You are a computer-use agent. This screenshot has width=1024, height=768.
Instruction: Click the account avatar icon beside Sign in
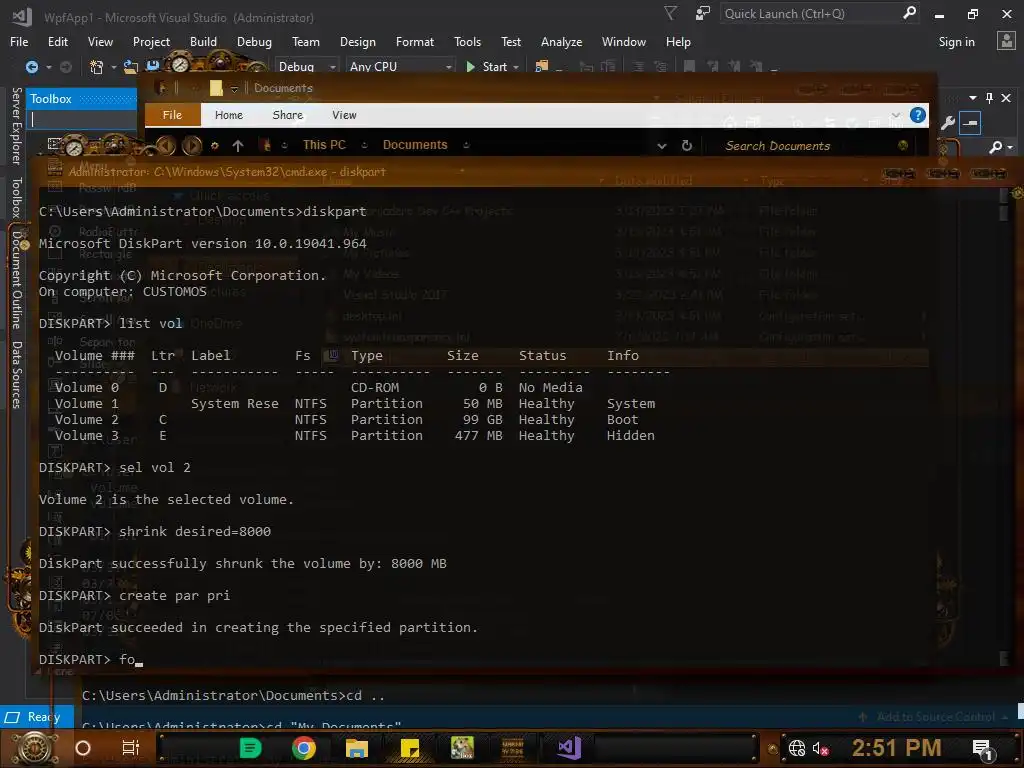1006,41
